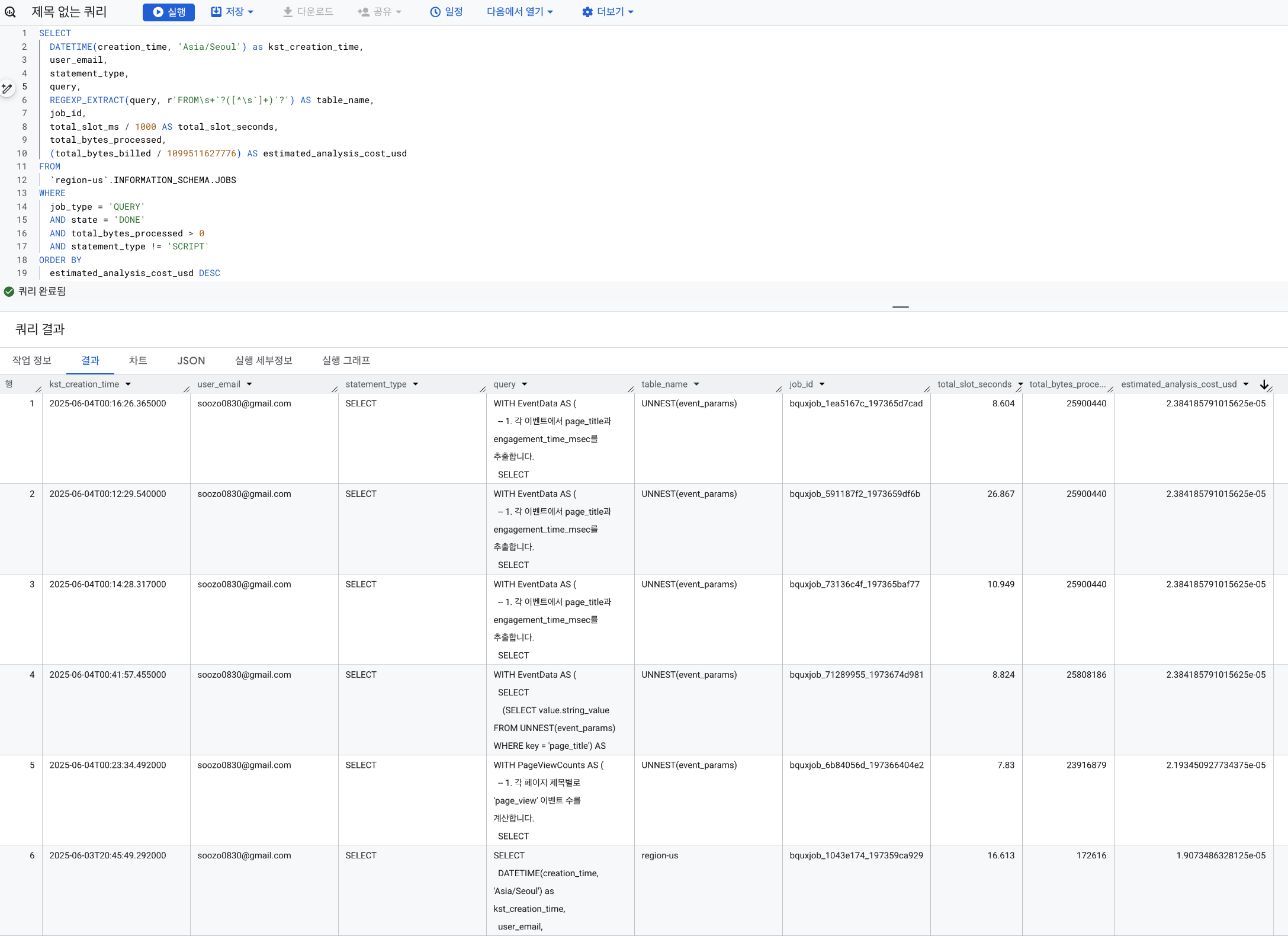This screenshot has height=936, width=1288.
Task: Click job_id cell bquxjob_1ea5167c_197365d7cad
Action: pyautogui.click(x=856, y=403)
